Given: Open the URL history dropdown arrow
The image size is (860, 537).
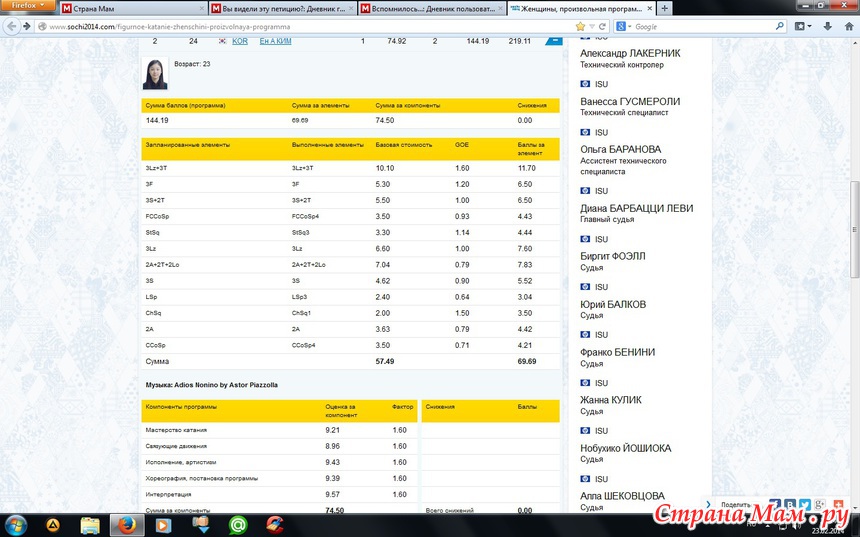Looking at the screenshot, I should pyautogui.click(x=592, y=26).
